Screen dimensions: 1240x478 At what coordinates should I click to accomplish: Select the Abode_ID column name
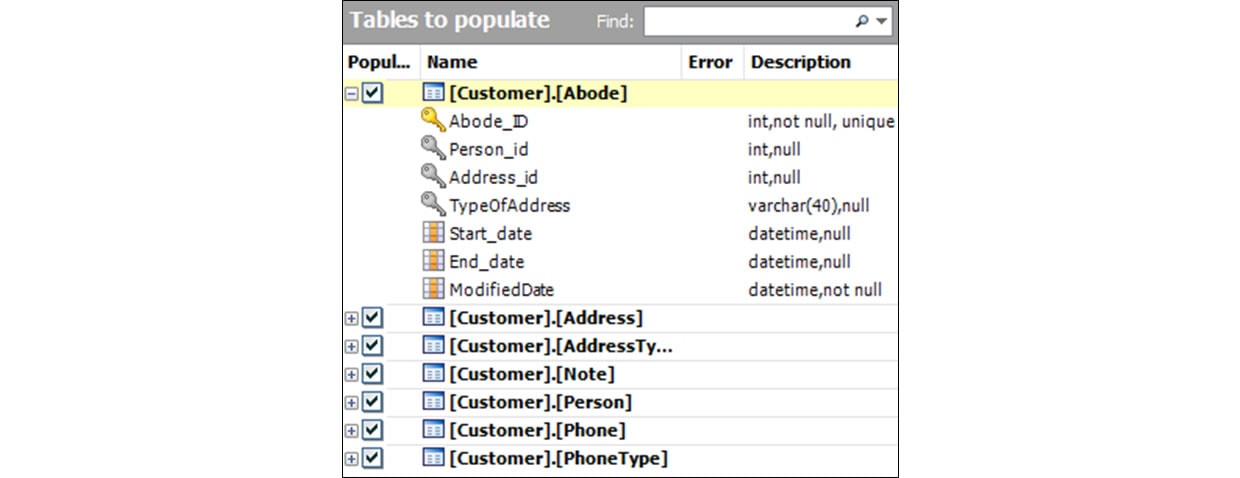[489, 121]
